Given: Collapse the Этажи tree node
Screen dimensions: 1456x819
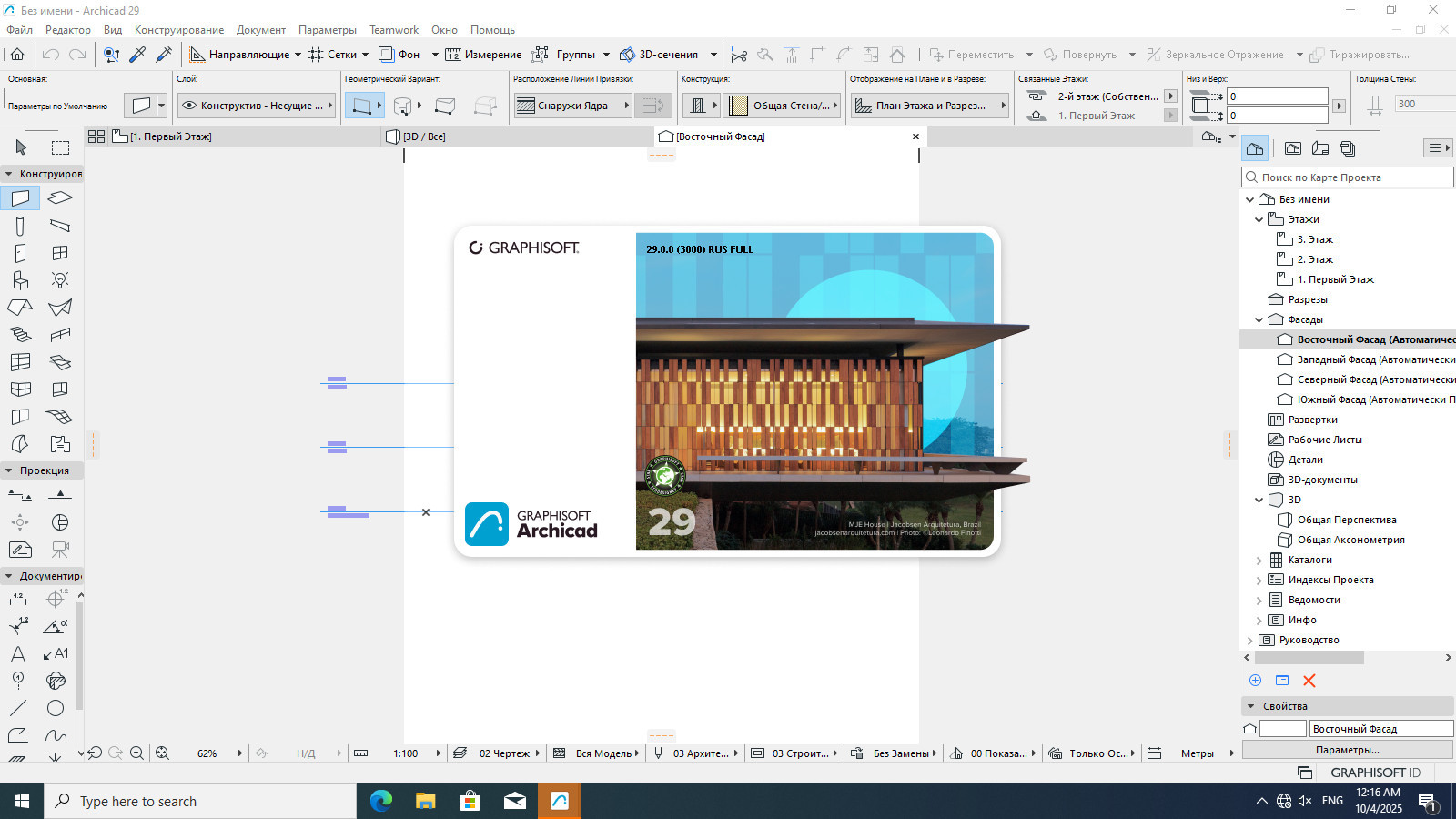Looking at the screenshot, I should tap(1259, 219).
